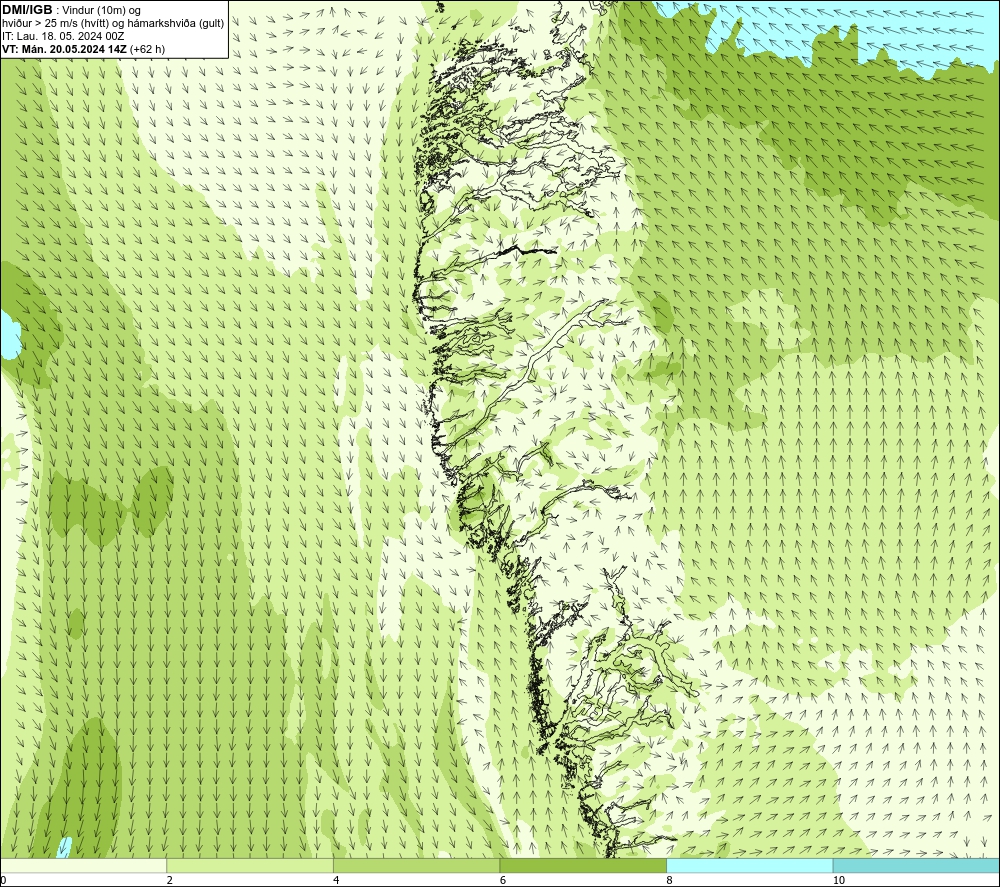Click the 'VT: Mán. 20.05.2024 14Z' line

64,49
